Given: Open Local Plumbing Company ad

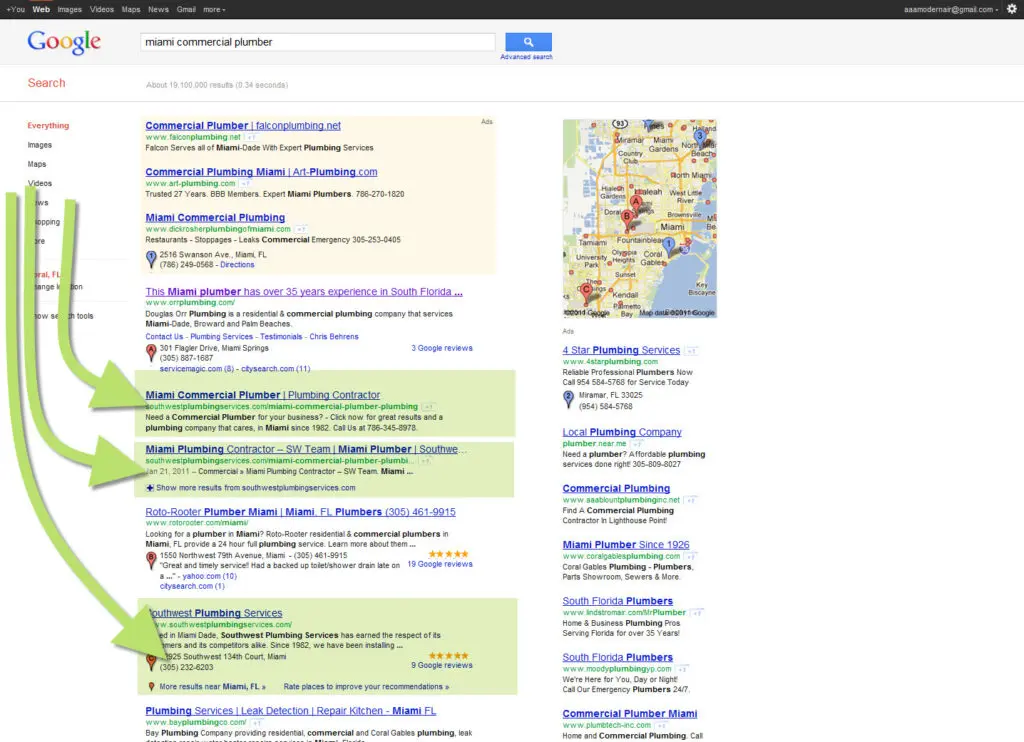Looking at the screenshot, I should click(622, 432).
